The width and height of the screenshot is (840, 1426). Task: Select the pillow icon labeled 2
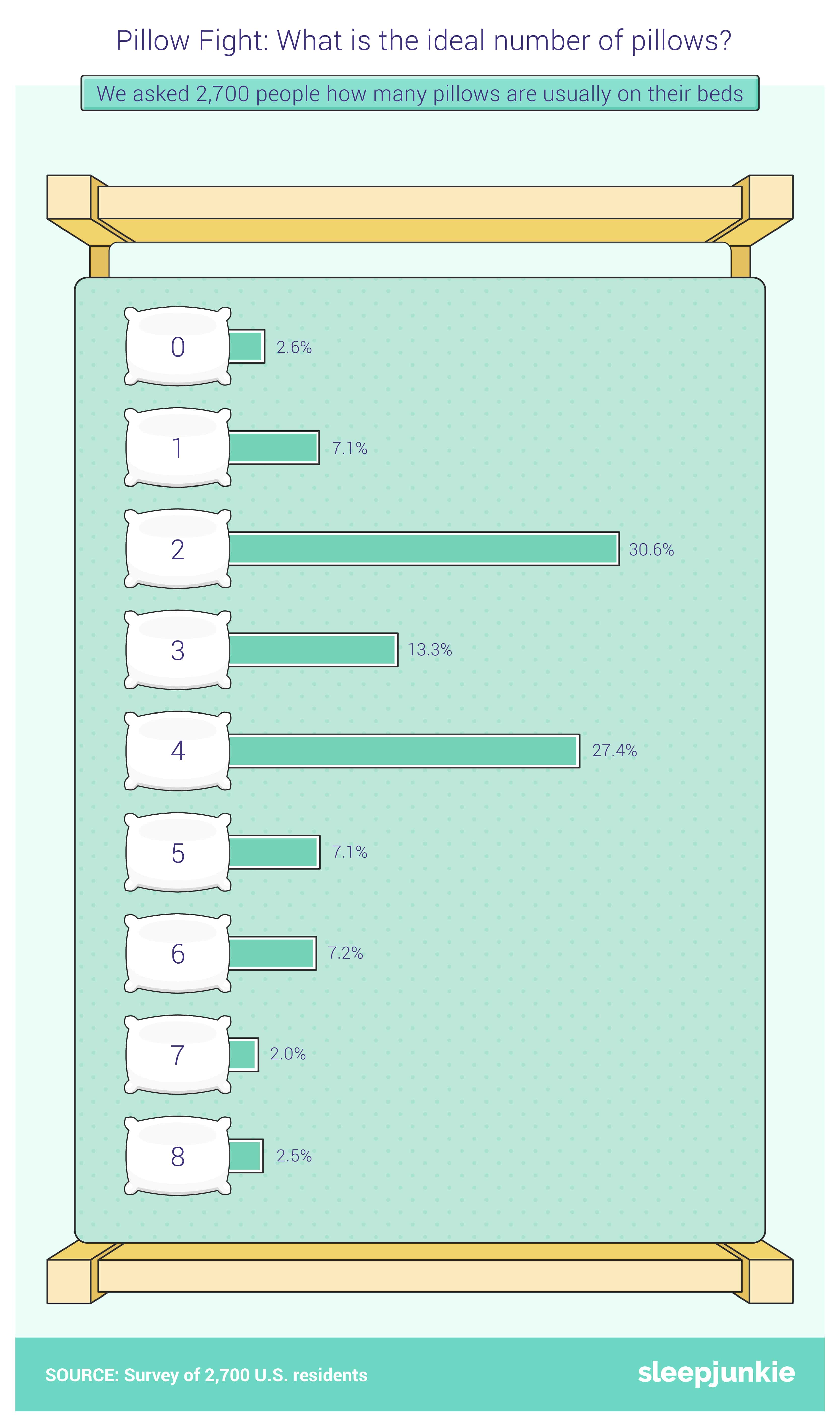tap(177, 549)
